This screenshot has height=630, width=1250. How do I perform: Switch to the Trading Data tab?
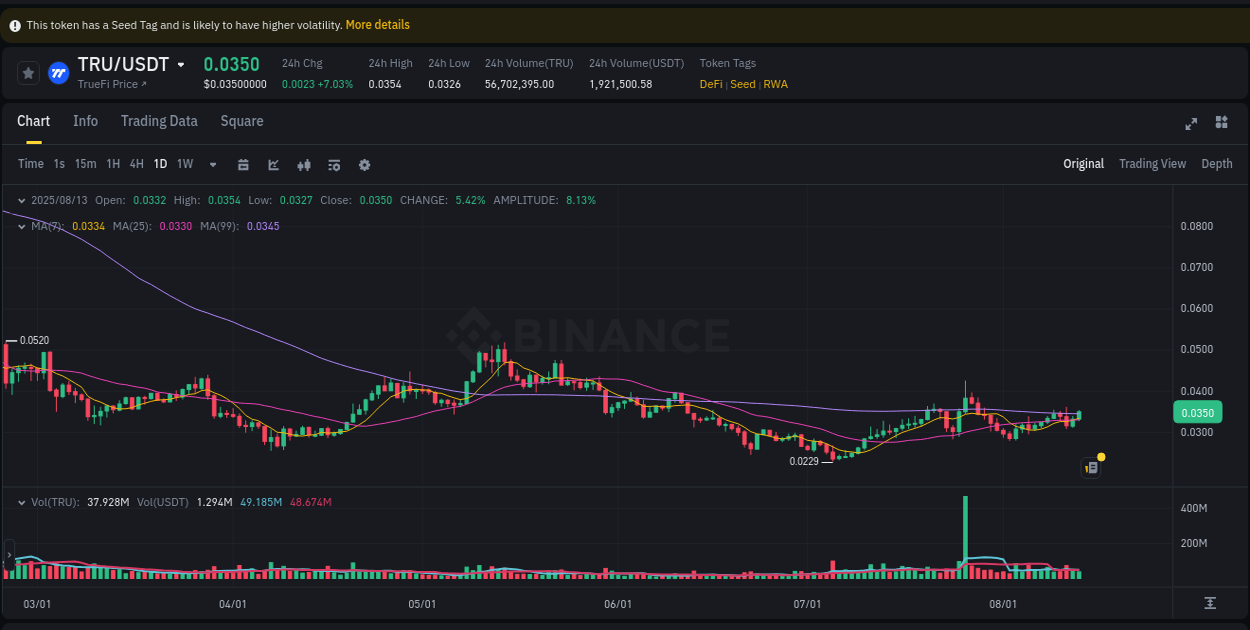click(x=159, y=120)
